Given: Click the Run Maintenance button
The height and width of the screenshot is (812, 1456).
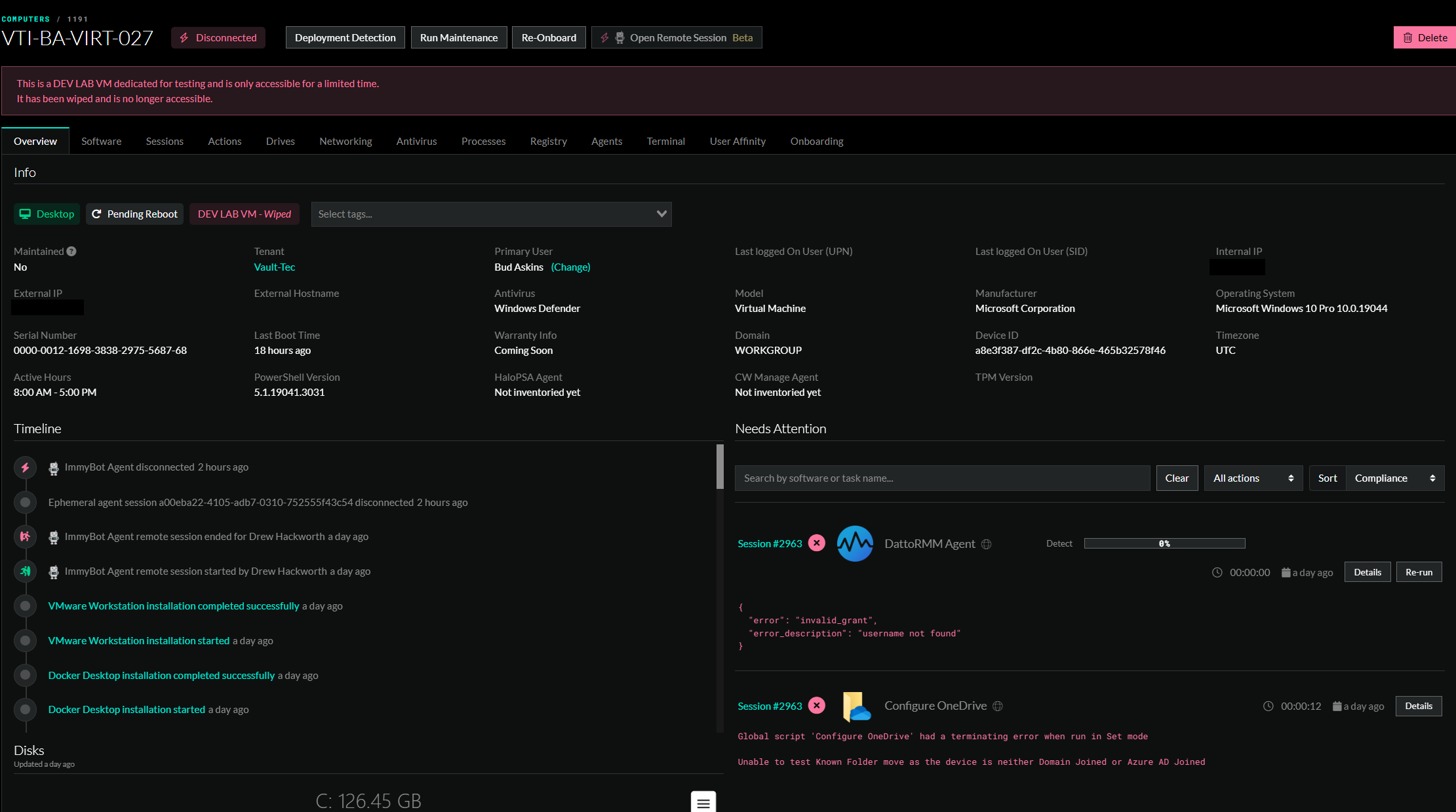Looking at the screenshot, I should pos(458,38).
